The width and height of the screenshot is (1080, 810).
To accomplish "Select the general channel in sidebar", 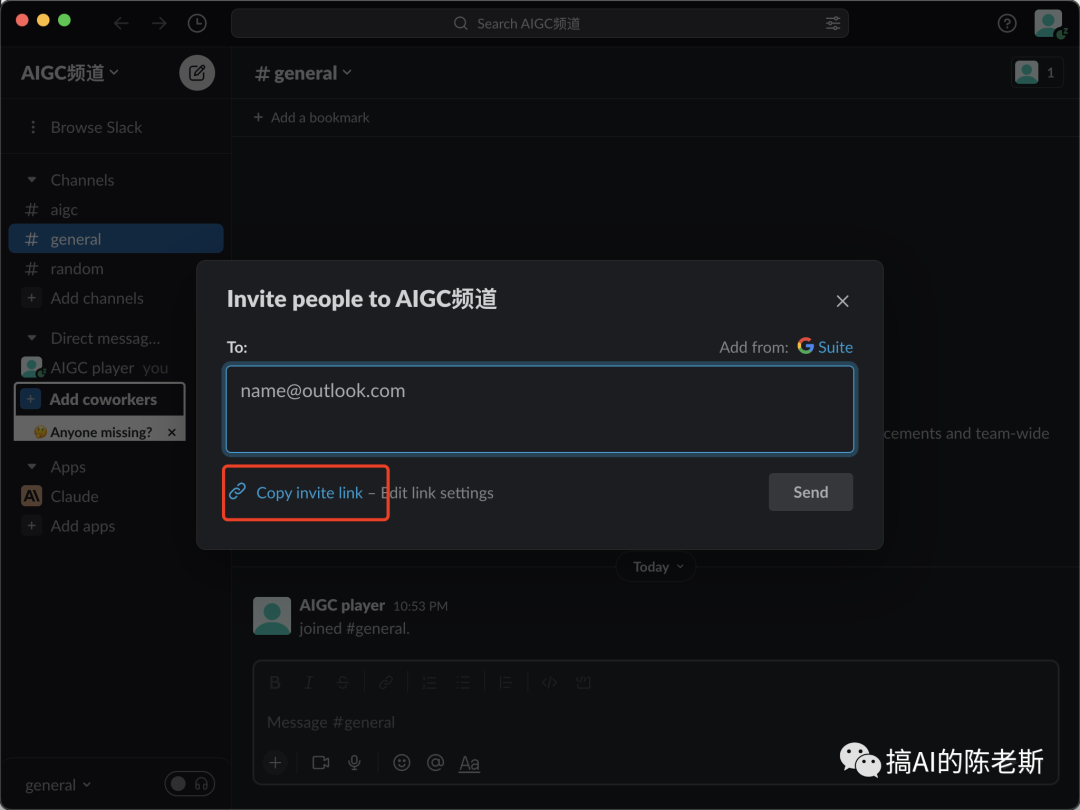I will (116, 239).
